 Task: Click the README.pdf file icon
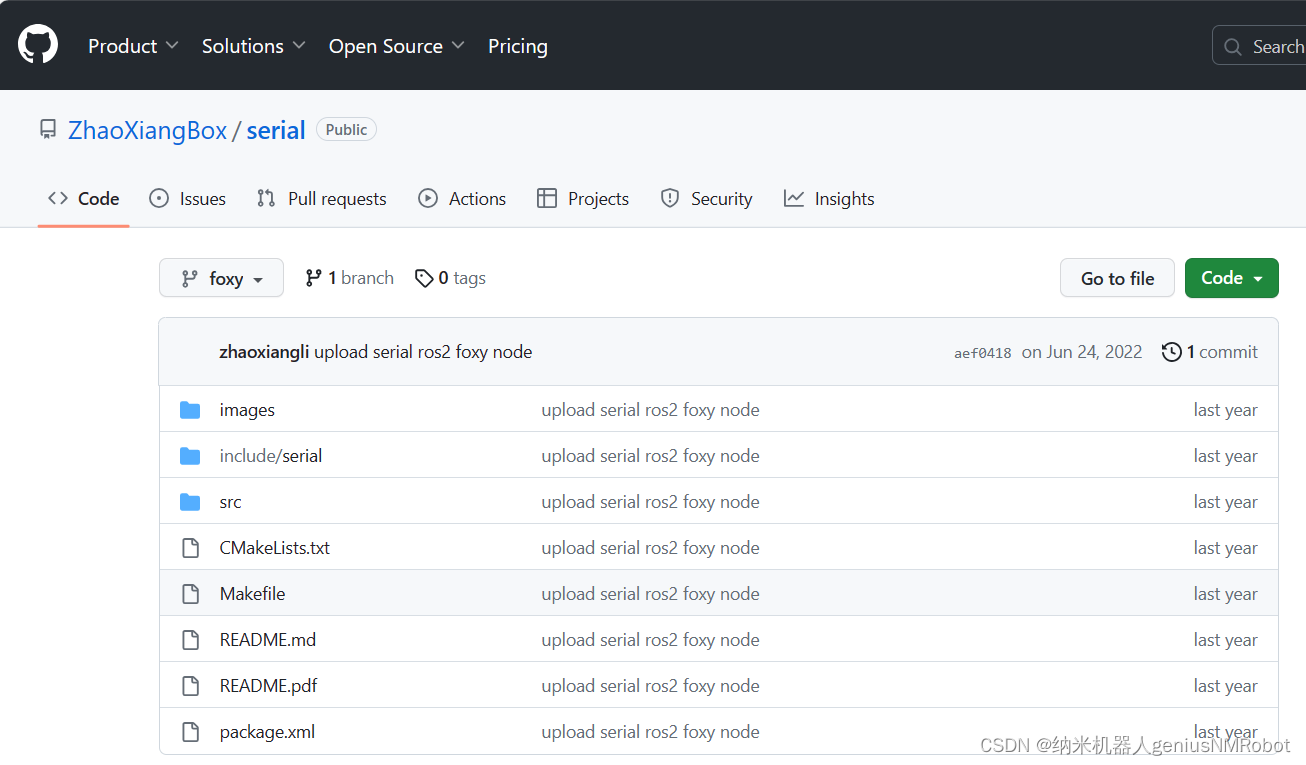pyautogui.click(x=190, y=686)
